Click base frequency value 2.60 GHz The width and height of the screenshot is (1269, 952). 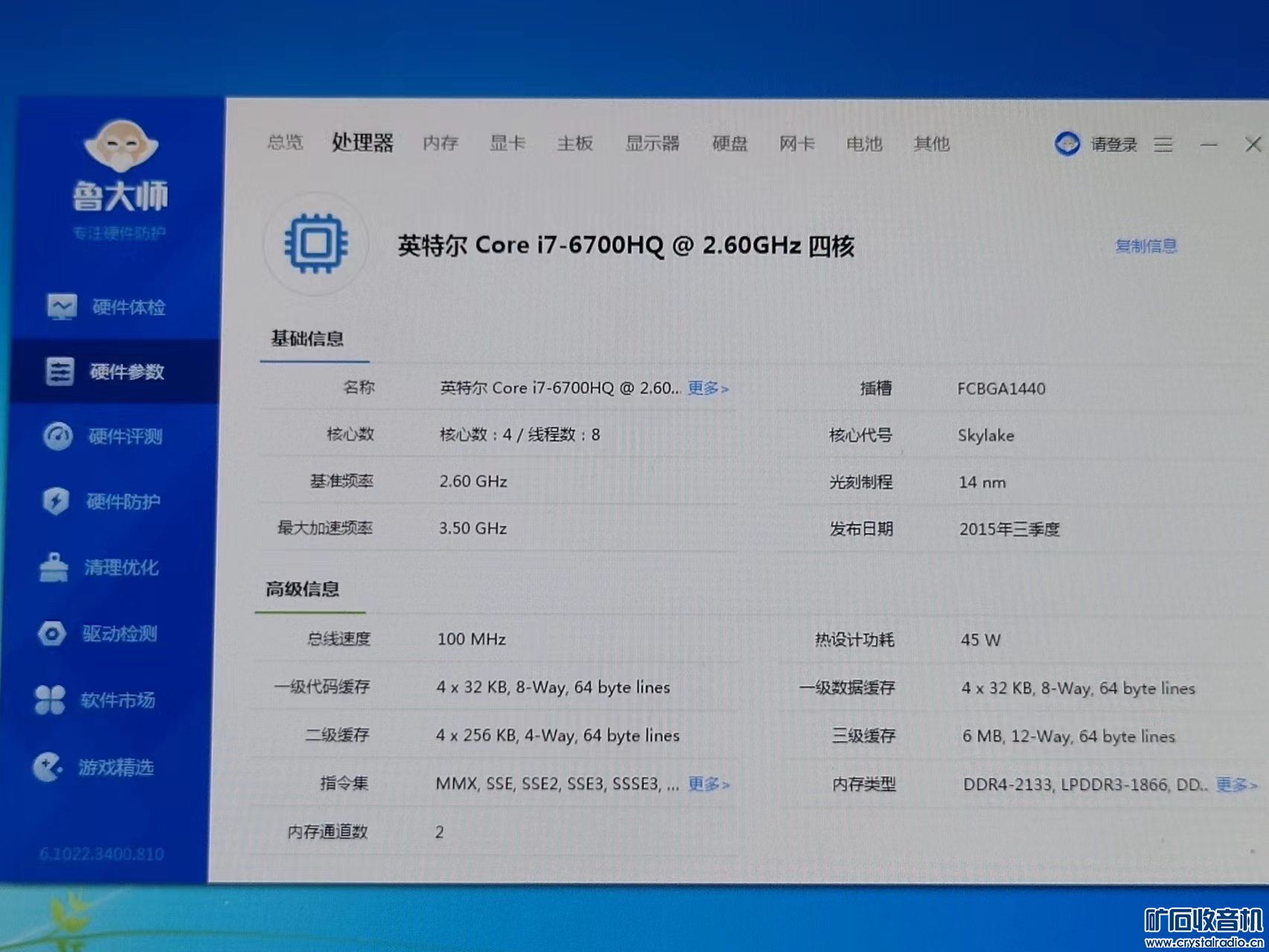pos(473,481)
